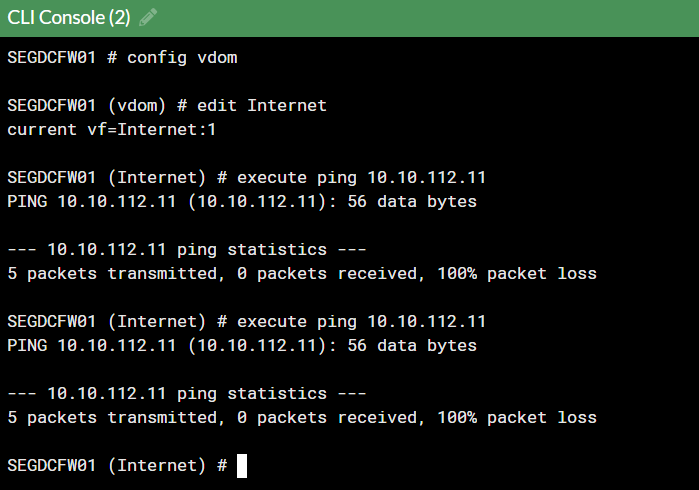Click the pencil rename icon beside the console title
The height and width of the screenshot is (490, 699).
tap(149, 17)
